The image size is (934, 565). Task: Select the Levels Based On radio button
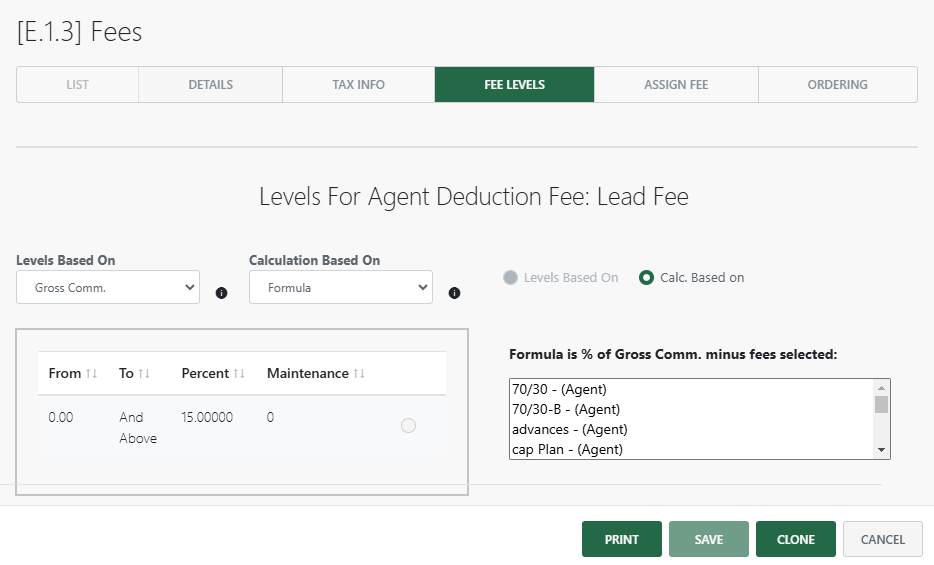[x=511, y=278]
